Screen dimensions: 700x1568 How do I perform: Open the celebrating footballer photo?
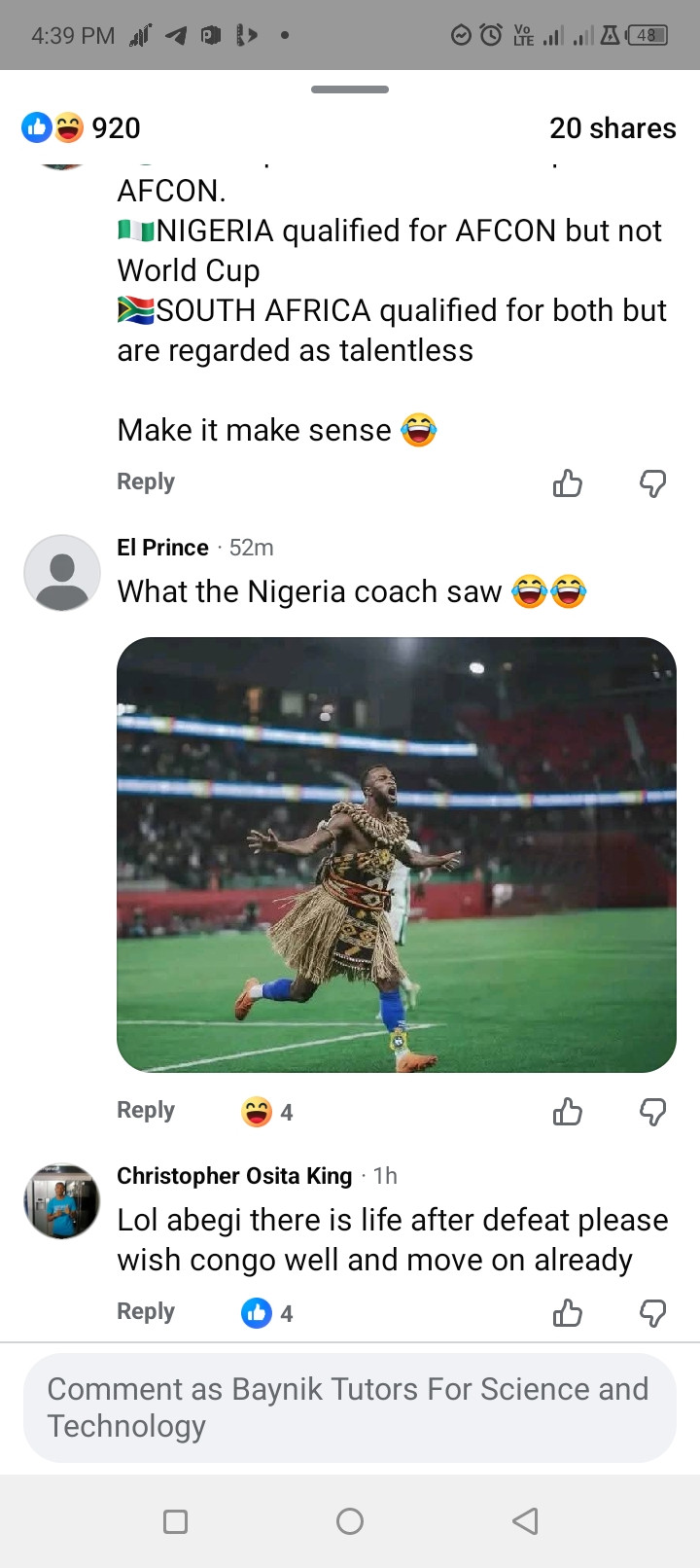397,854
